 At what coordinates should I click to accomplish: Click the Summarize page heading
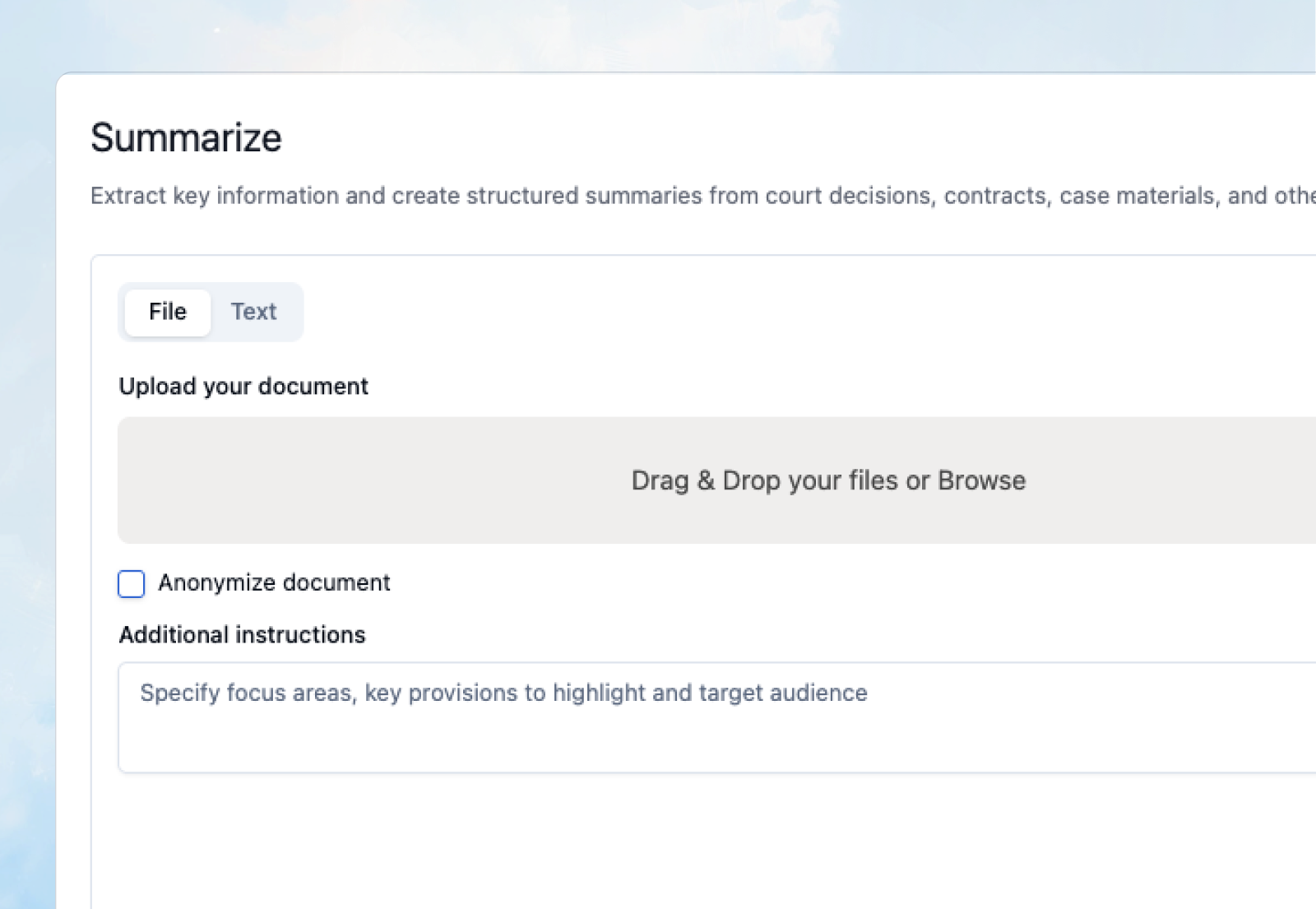click(x=187, y=137)
